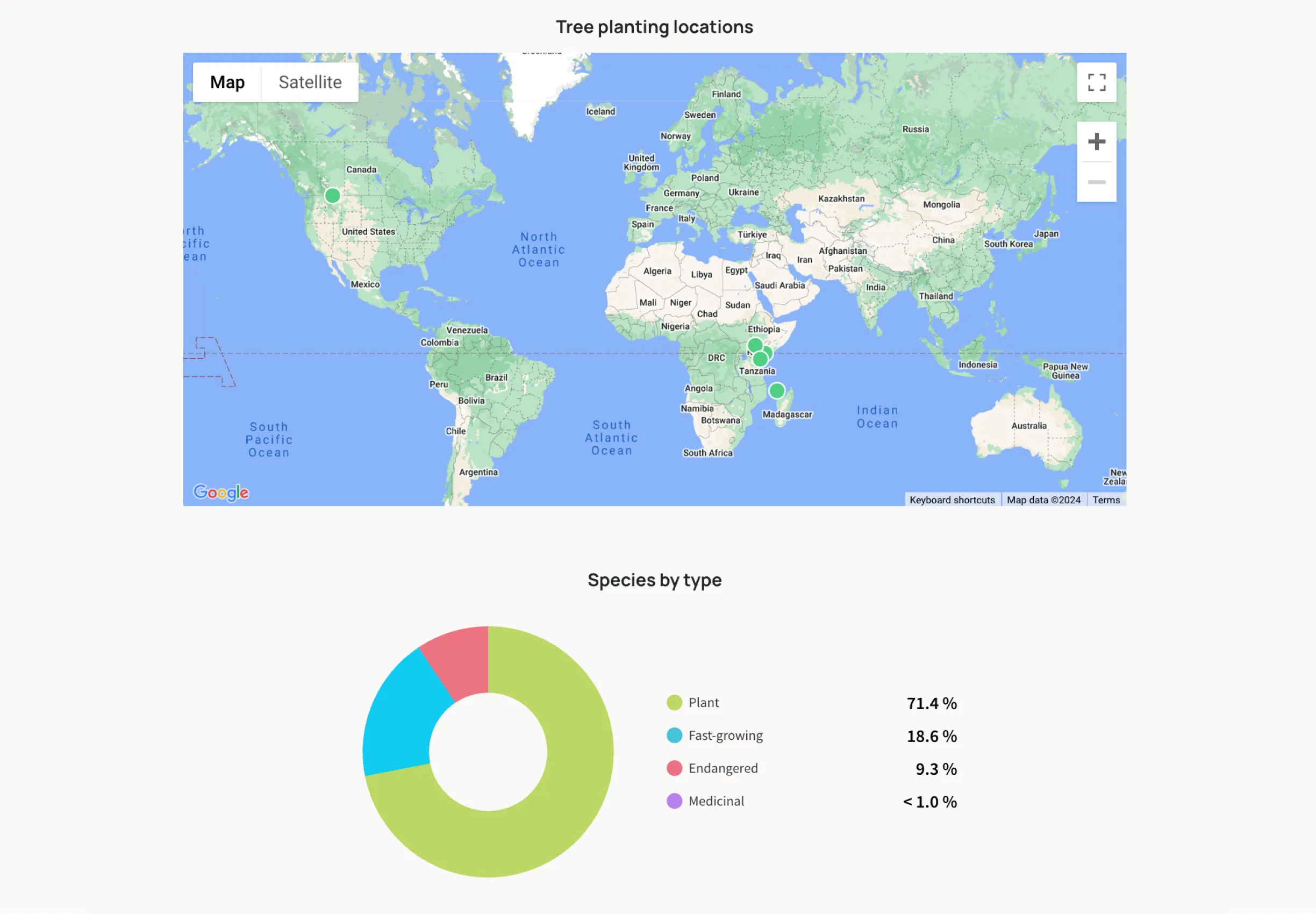Toggle Fast-growing legend item

(725, 736)
